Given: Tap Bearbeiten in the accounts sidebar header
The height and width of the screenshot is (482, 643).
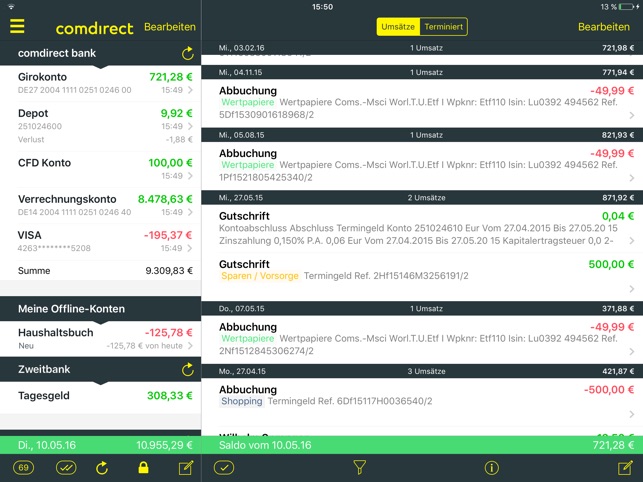Looking at the screenshot, I should [x=170, y=27].
